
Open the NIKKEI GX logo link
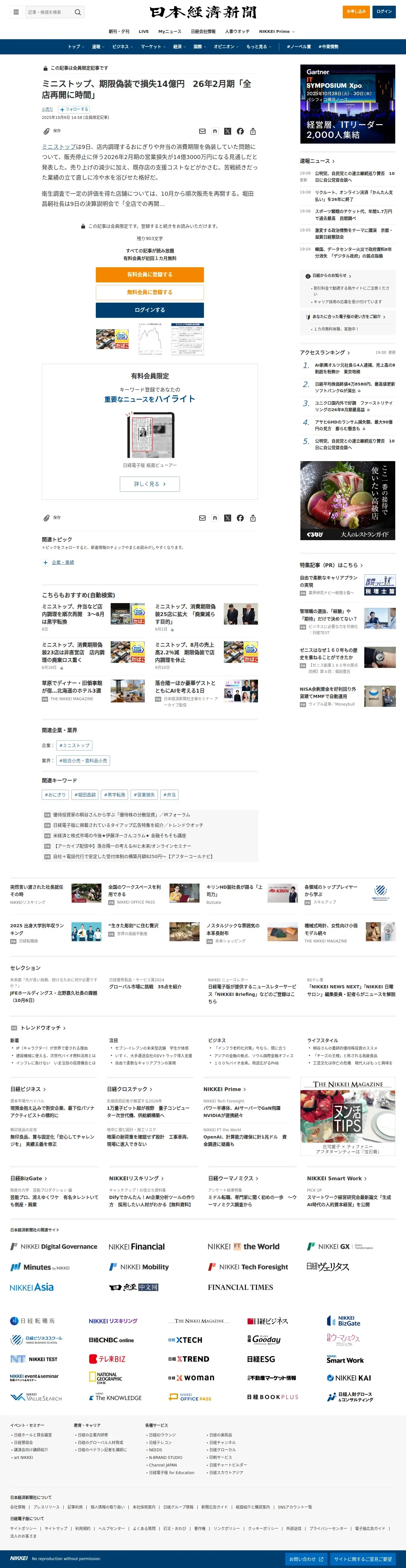click(x=340, y=1247)
